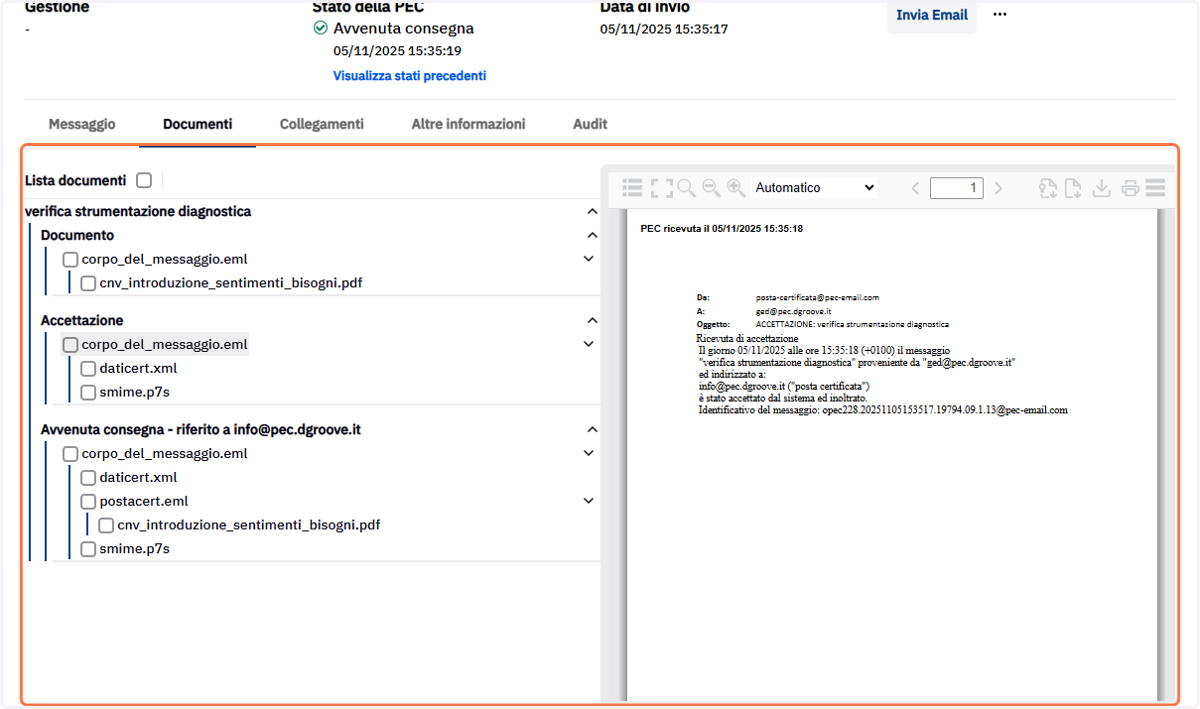Screen dimensions: 1200x709
Task: Click the green check icon beside Avvenuta consegna
Action: pos(321,28)
